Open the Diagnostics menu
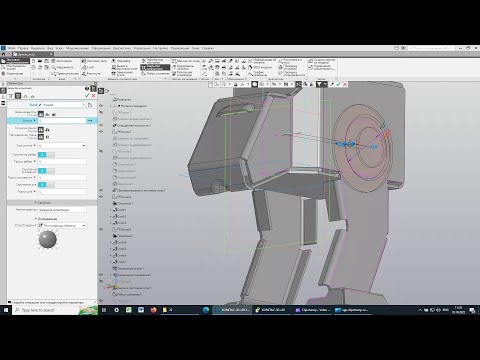 click(122, 48)
